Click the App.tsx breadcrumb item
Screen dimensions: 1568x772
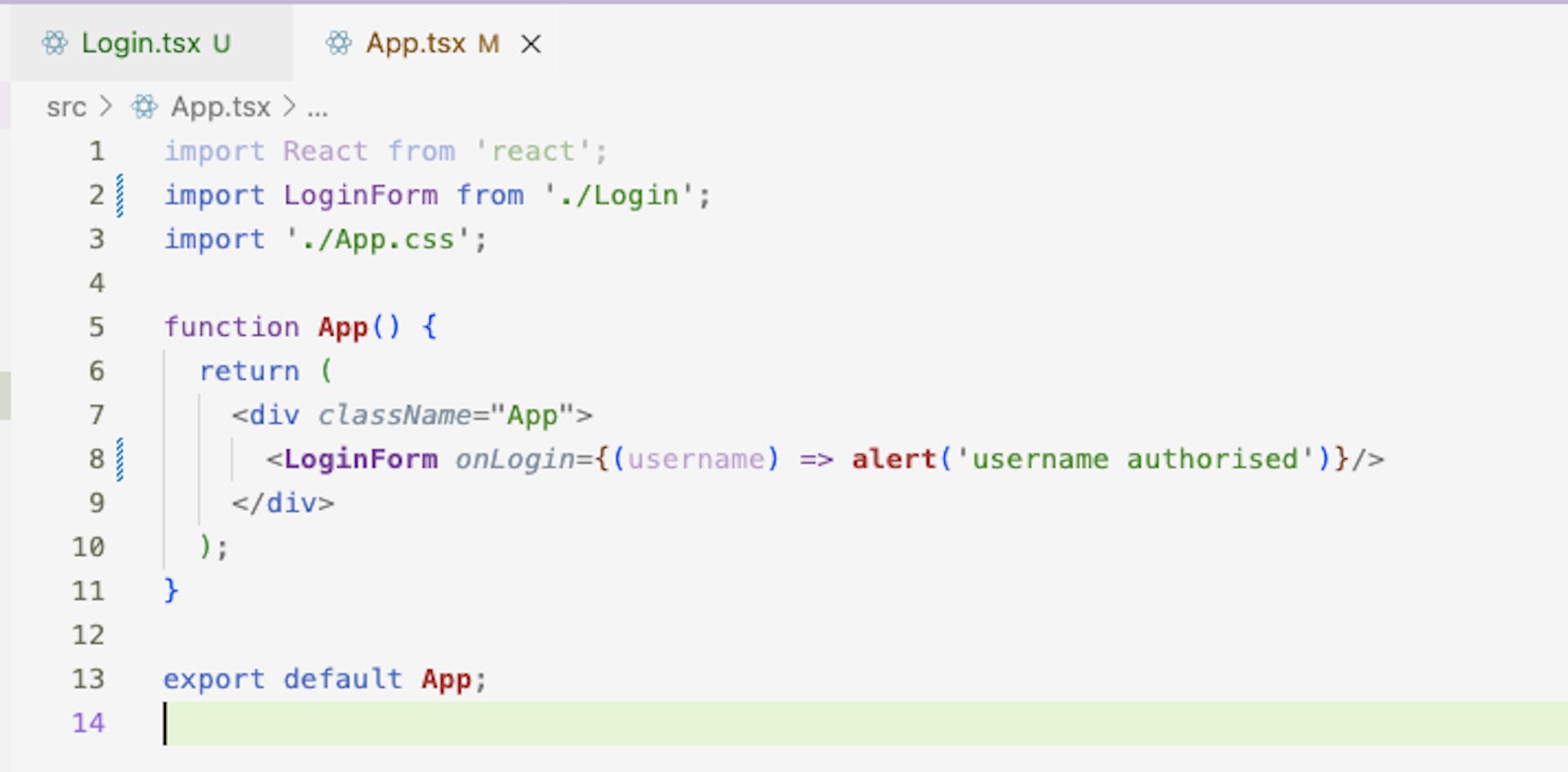220,107
